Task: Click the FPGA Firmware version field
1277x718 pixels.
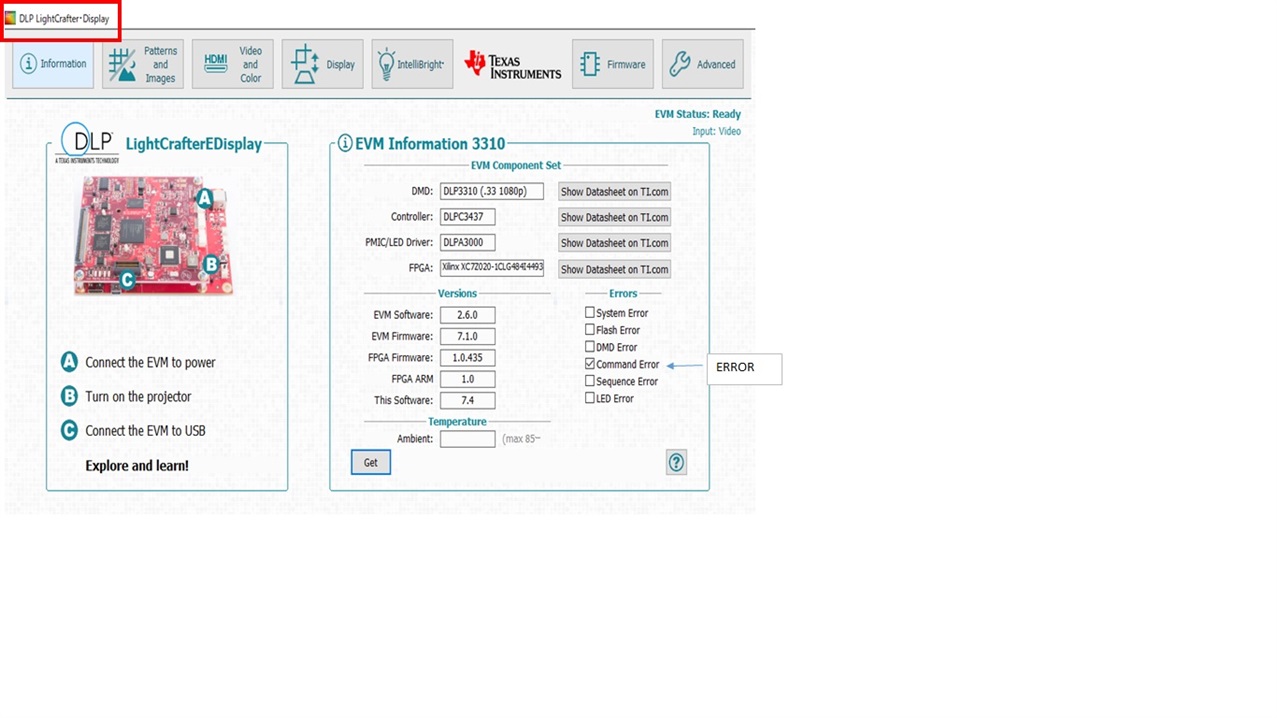Action: click(468, 357)
